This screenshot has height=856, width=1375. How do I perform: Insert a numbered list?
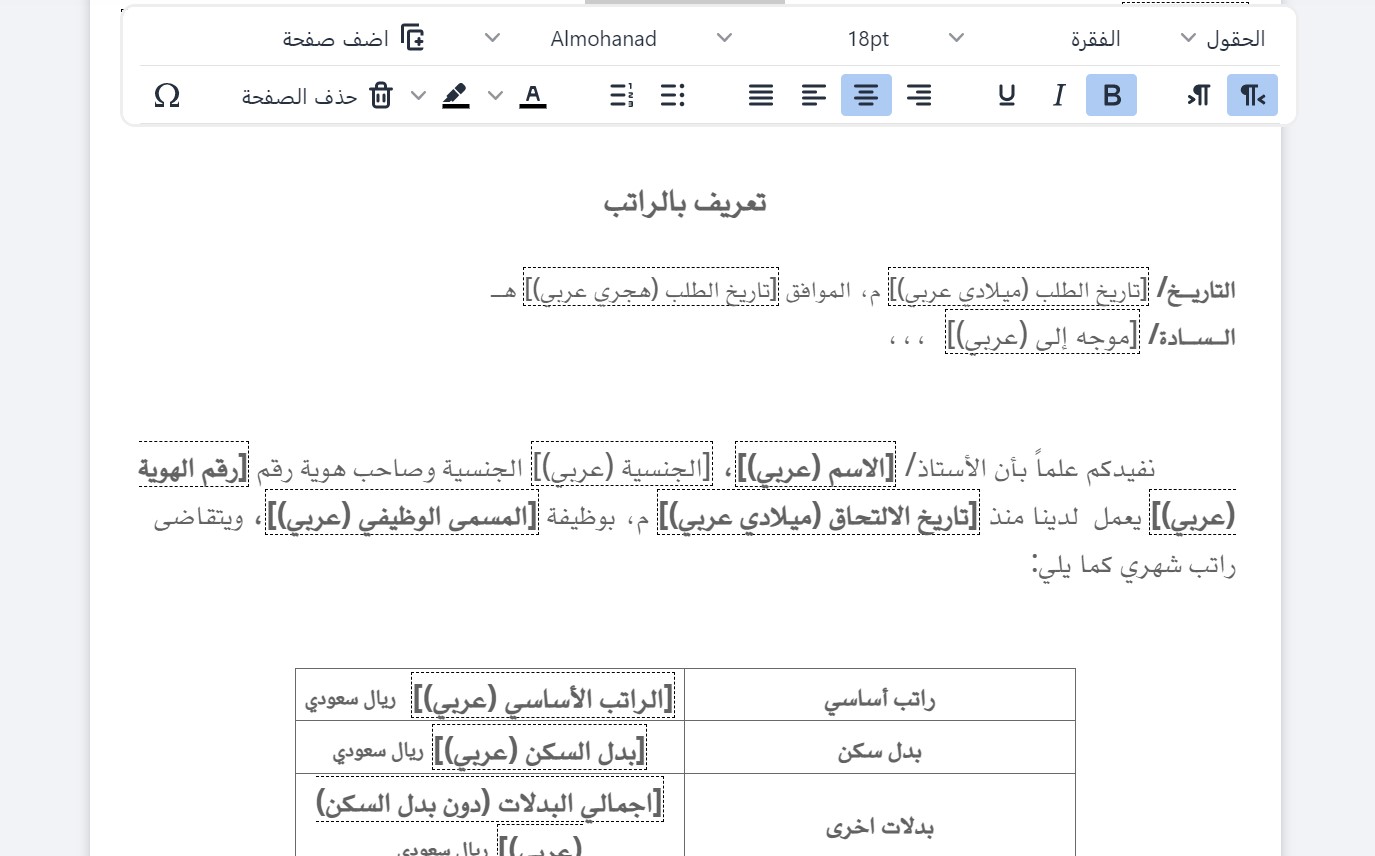coord(621,95)
